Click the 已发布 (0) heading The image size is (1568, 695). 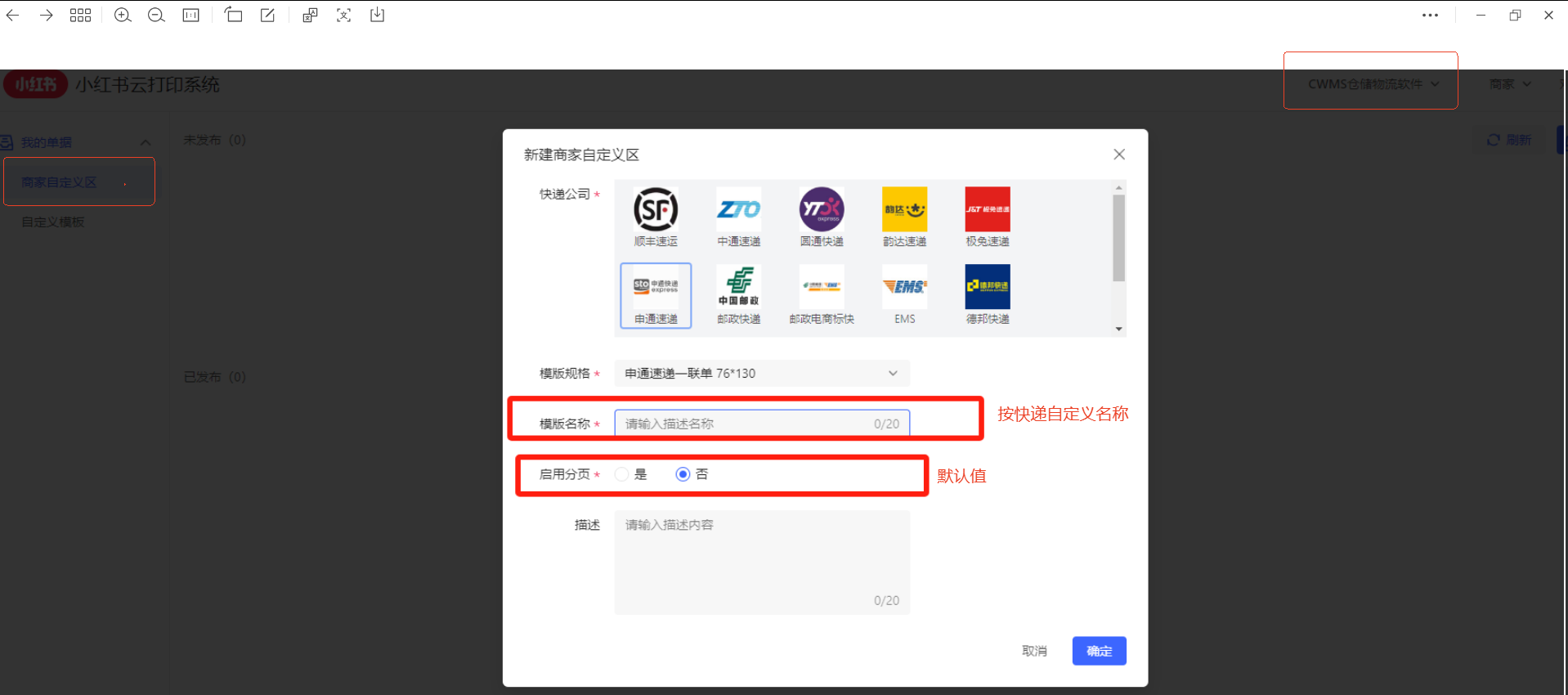(214, 377)
